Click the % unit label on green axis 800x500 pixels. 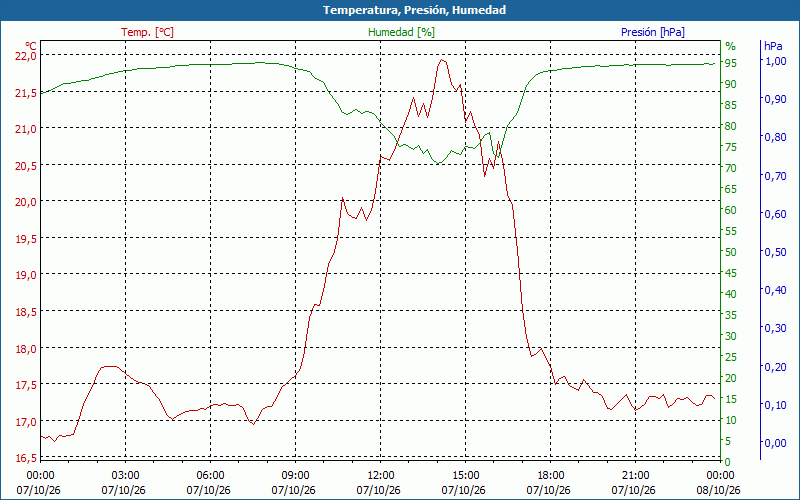[731, 46]
